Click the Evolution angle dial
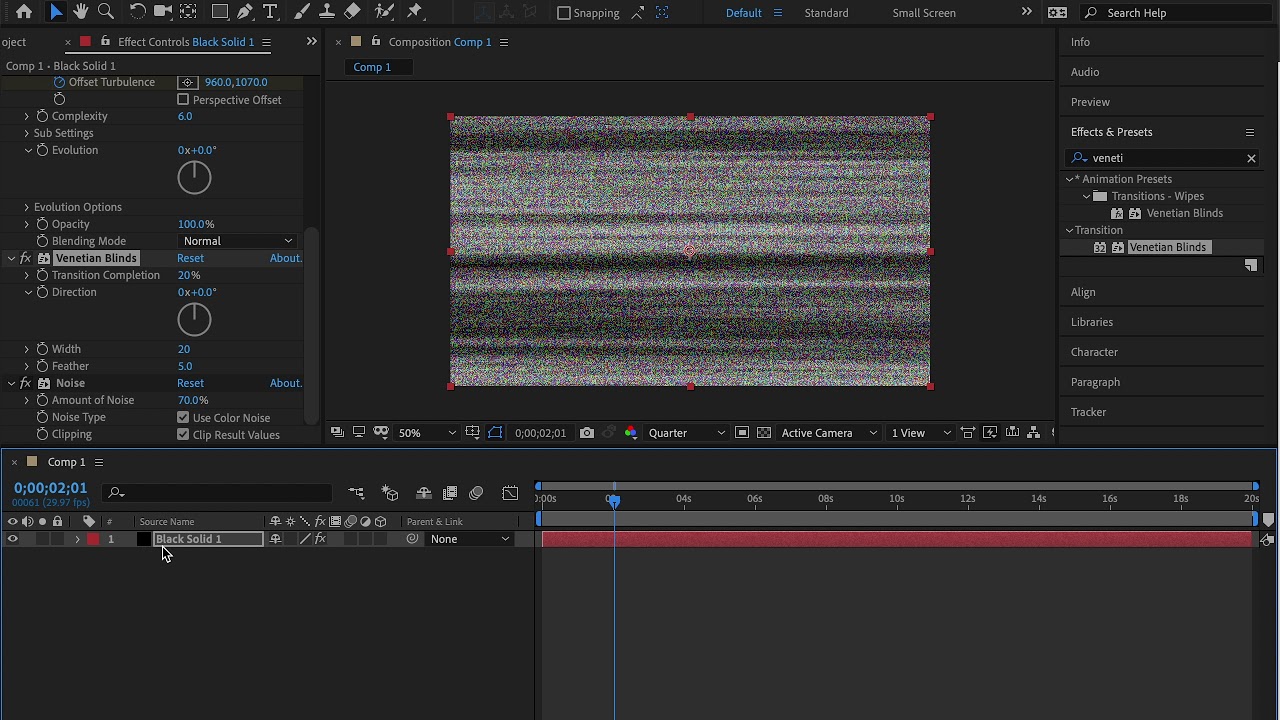 coord(194,178)
